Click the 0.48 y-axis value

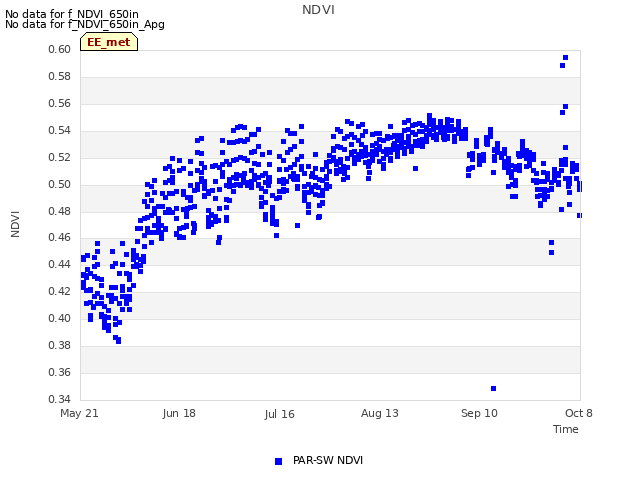pyautogui.click(x=59, y=211)
